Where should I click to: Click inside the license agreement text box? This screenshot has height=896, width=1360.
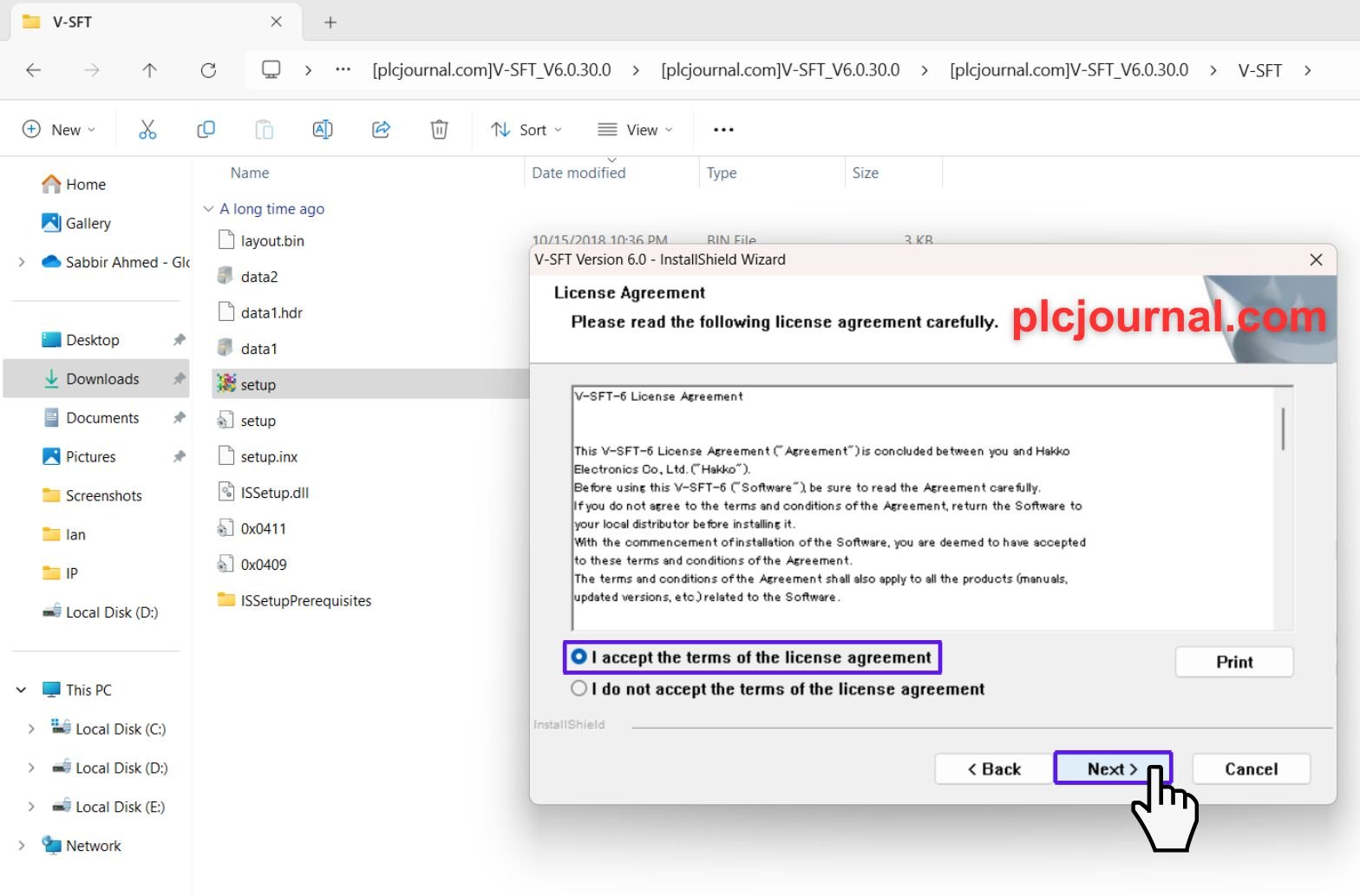pyautogui.click(x=923, y=508)
